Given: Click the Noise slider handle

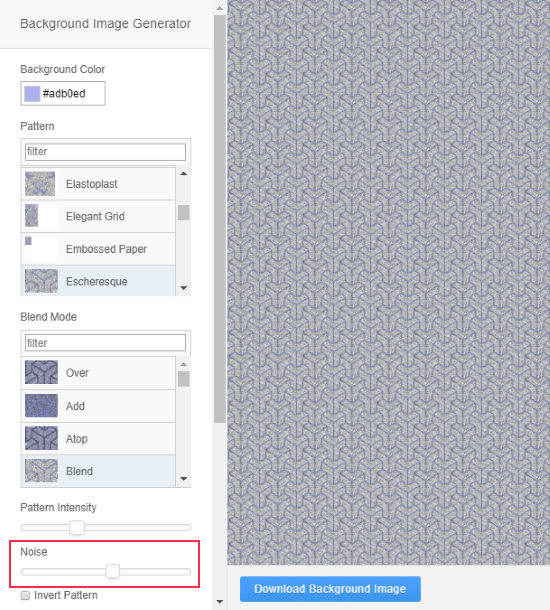Looking at the screenshot, I should point(113,571).
